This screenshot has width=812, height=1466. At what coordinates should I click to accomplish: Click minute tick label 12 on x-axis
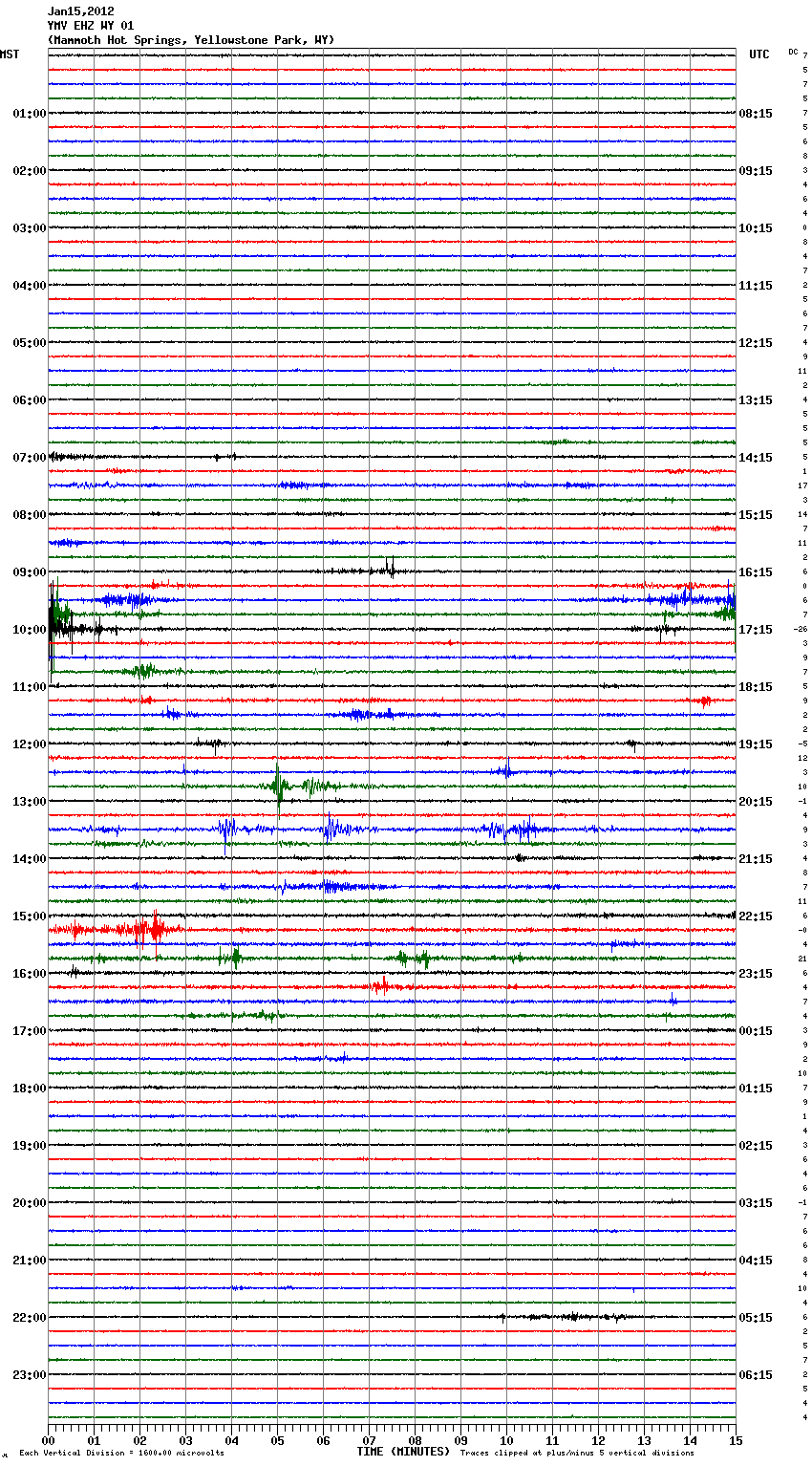[x=598, y=1440]
